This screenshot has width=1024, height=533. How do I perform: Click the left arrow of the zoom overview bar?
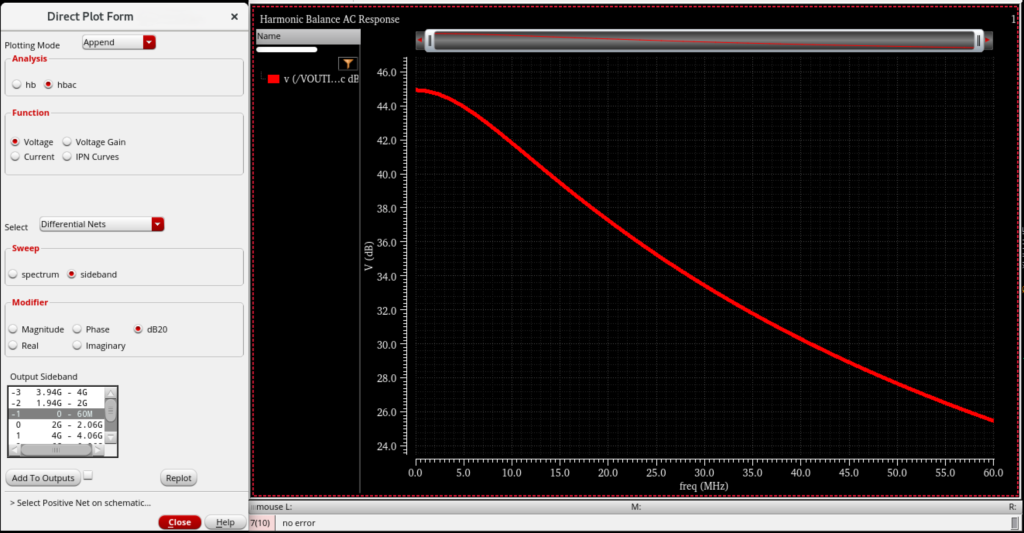pos(420,40)
